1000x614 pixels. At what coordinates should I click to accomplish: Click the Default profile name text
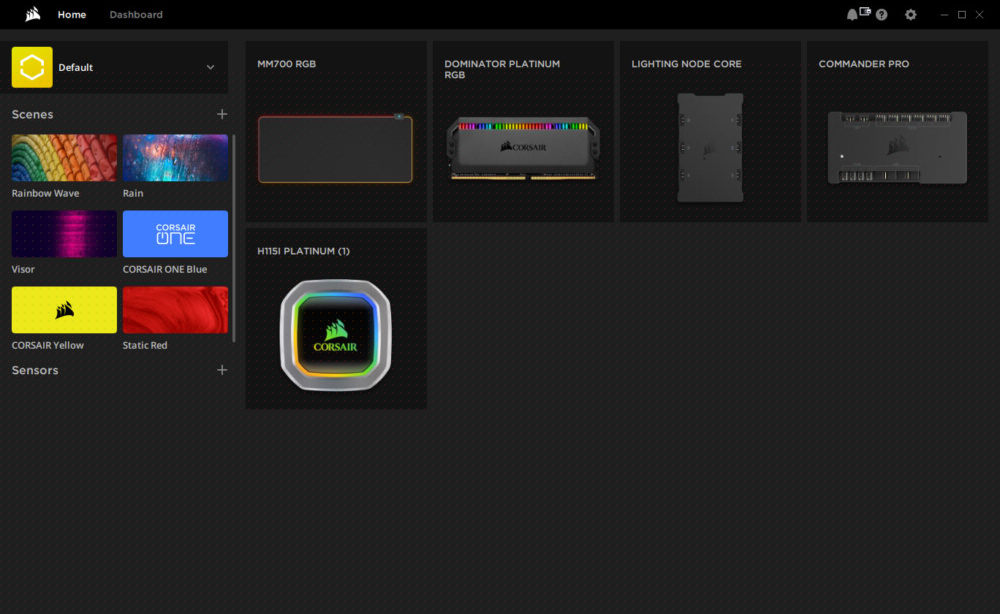[x=75, y=67]
